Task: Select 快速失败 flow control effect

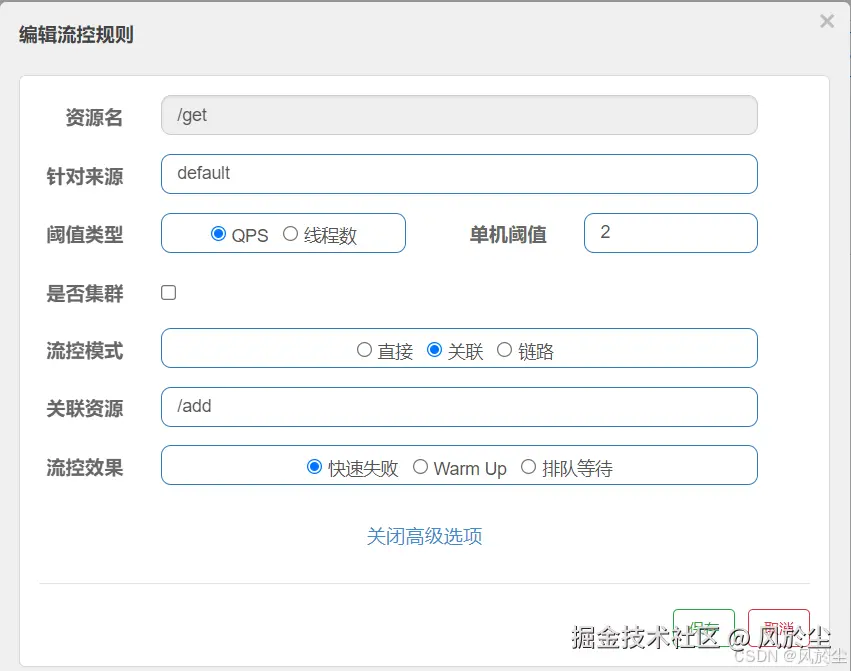Action: coord(315,466)
